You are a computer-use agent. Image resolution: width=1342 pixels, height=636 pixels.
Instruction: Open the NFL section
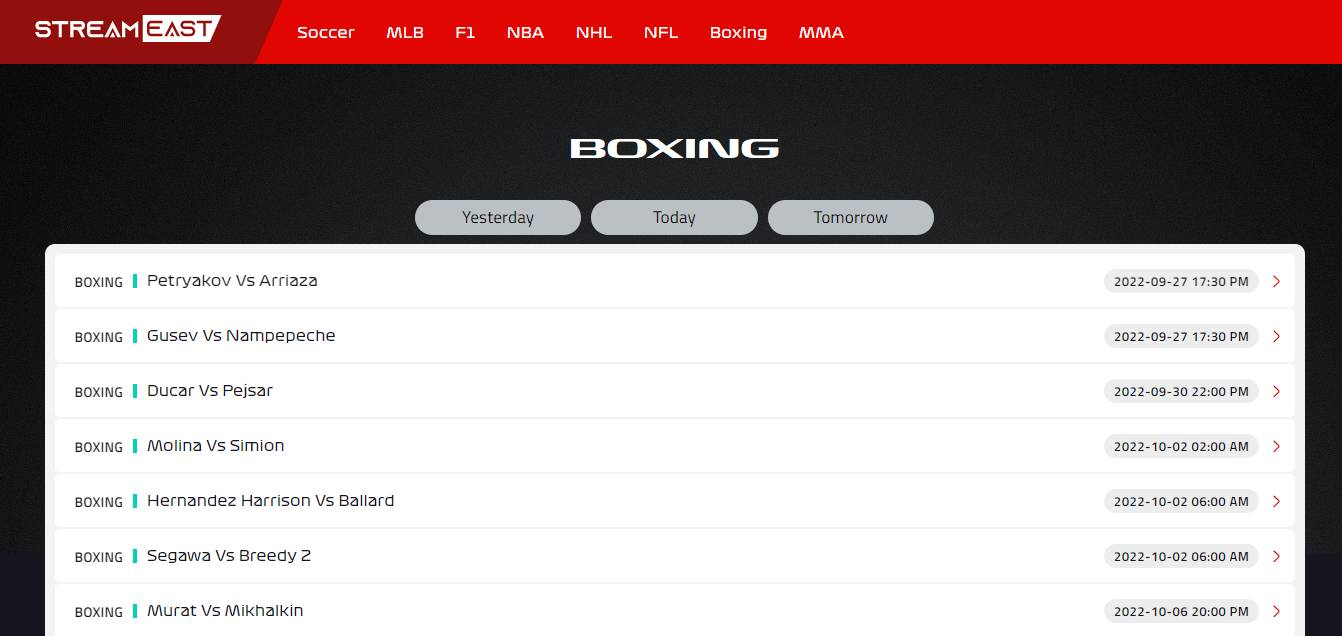coord(661,32)
